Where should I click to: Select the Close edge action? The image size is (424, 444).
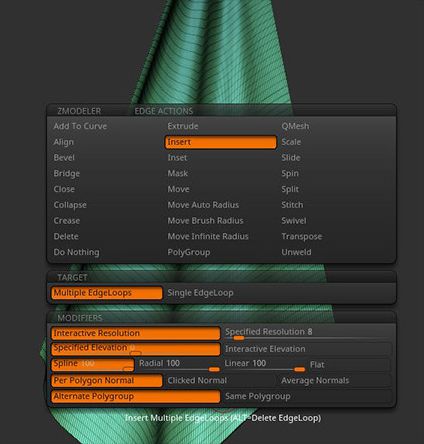pos(64,189)
